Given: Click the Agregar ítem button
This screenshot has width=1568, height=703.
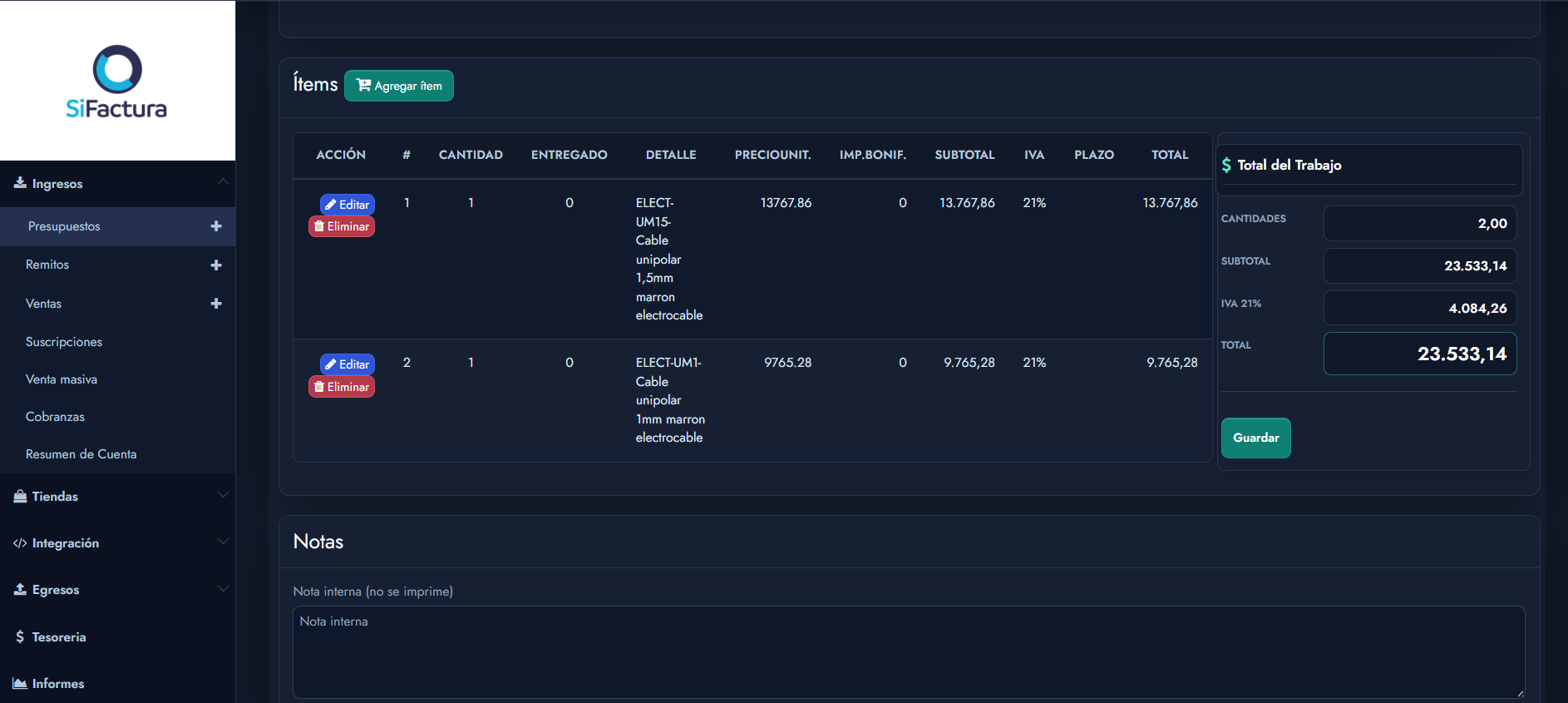Looking at the screenshot, I should 399,86.
